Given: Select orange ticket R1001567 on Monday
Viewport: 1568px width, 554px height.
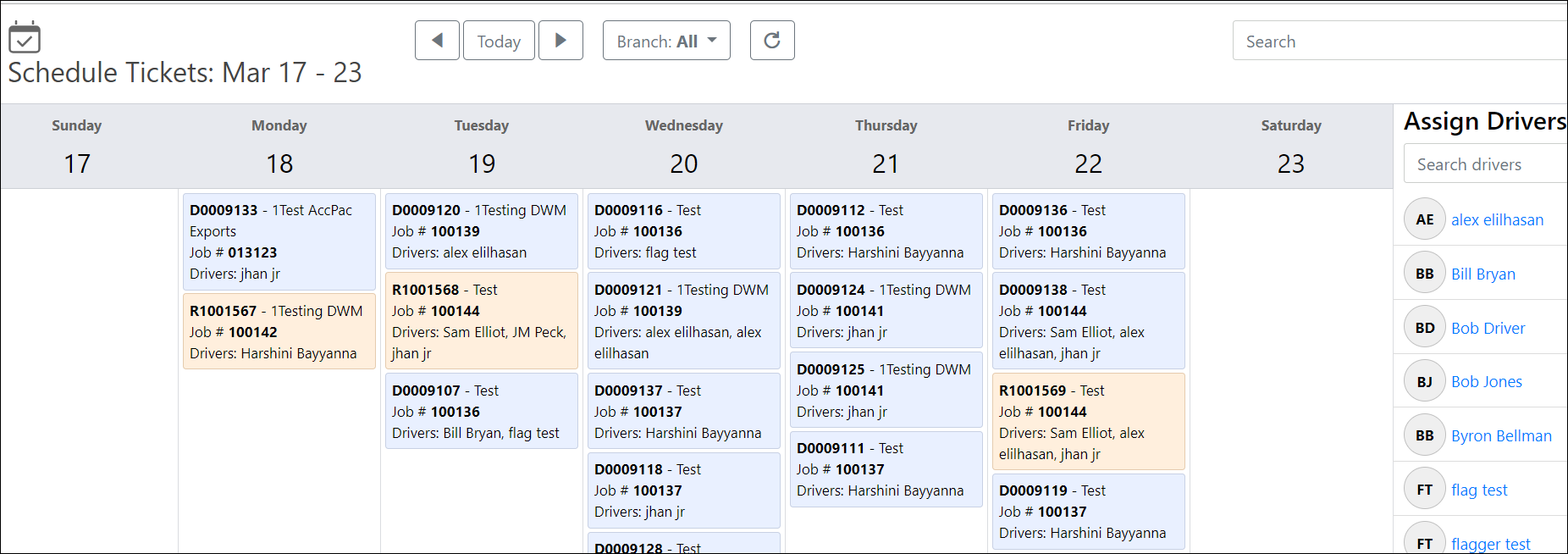Looking at the screenshot, I should (x=279, y=331).
